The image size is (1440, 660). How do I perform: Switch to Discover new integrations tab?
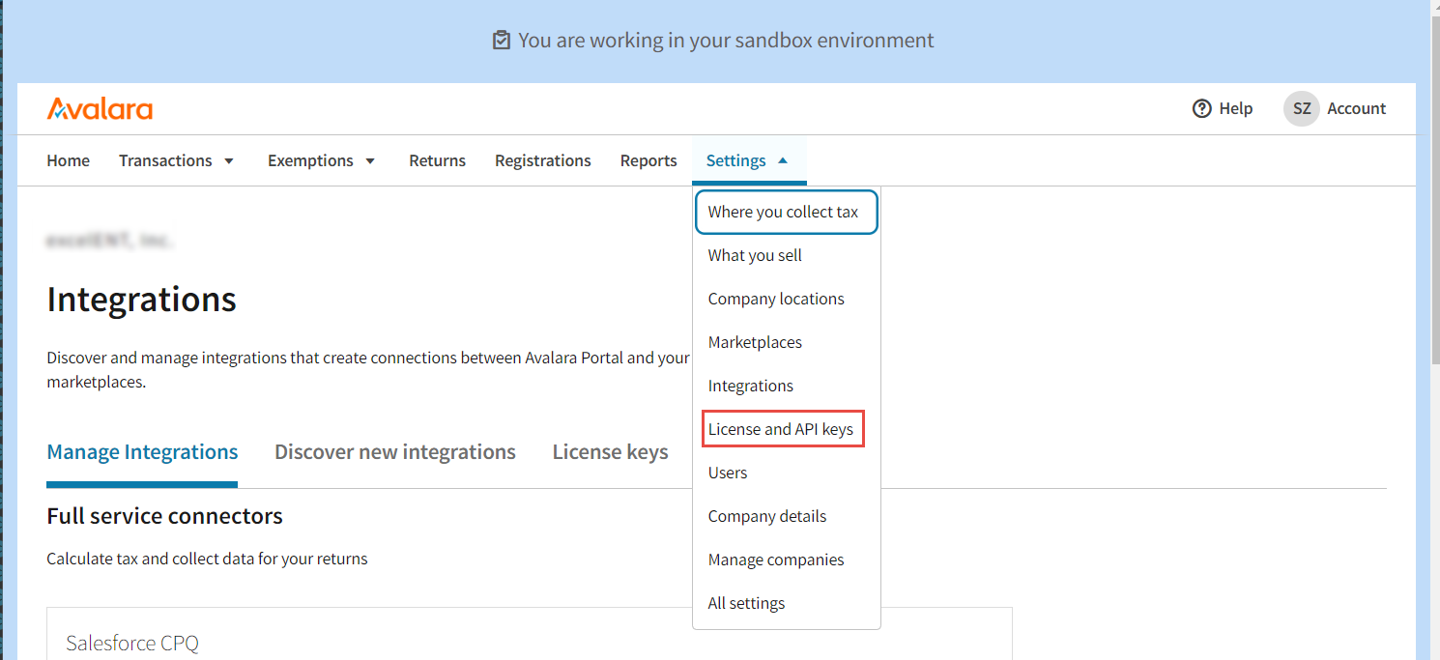(x=395, y=452)
